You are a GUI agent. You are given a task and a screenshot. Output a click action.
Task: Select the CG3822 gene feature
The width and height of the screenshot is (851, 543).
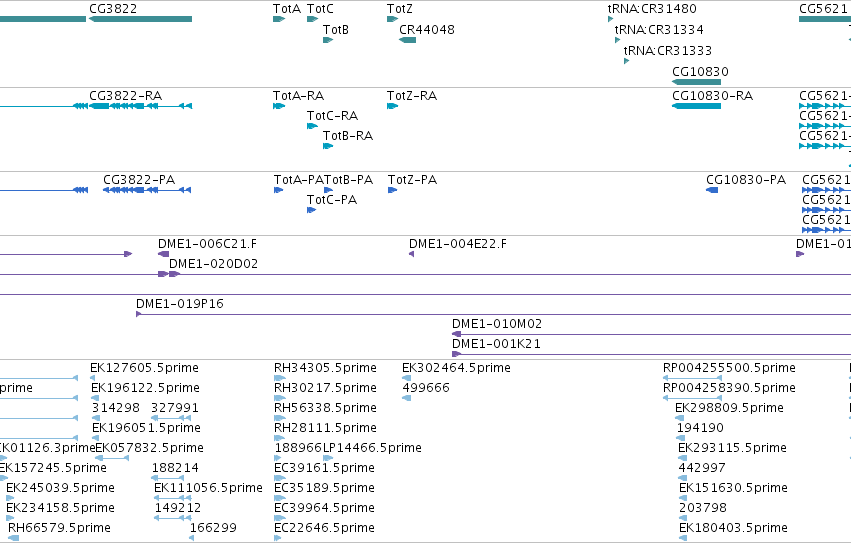tap(141, 19)
